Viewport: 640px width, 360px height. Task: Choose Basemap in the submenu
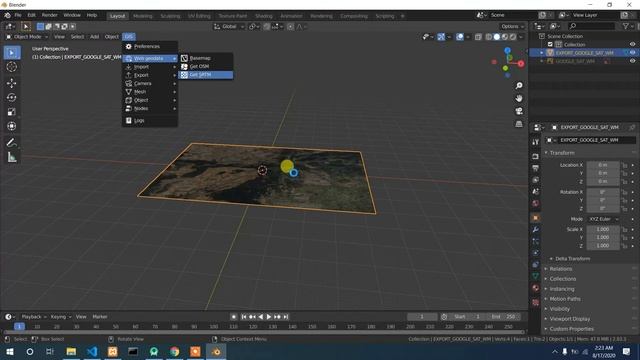pyautogui.click(x=206, y=58)
